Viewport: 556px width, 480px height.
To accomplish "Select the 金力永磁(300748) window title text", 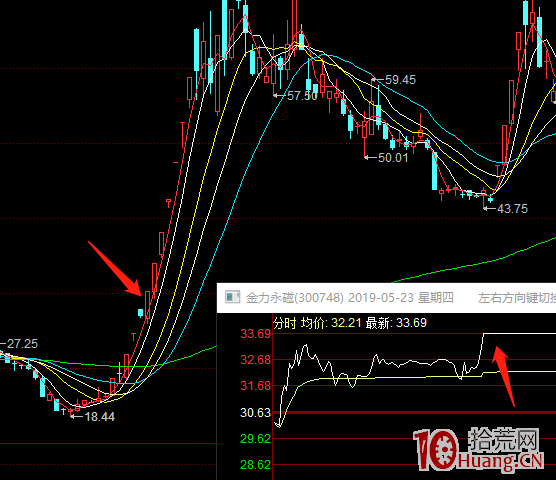I will (295, 297).
